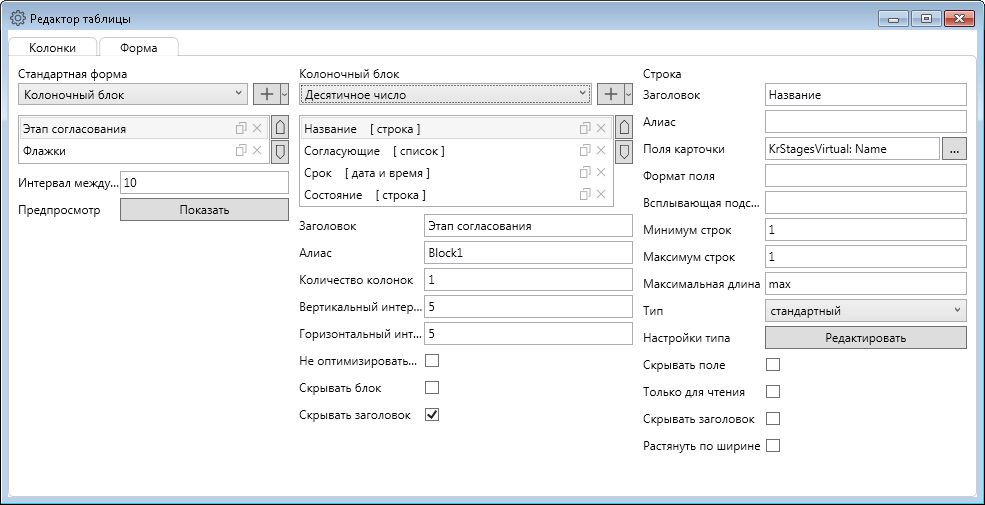Click plus button next to "Десятичное число"

610,94
